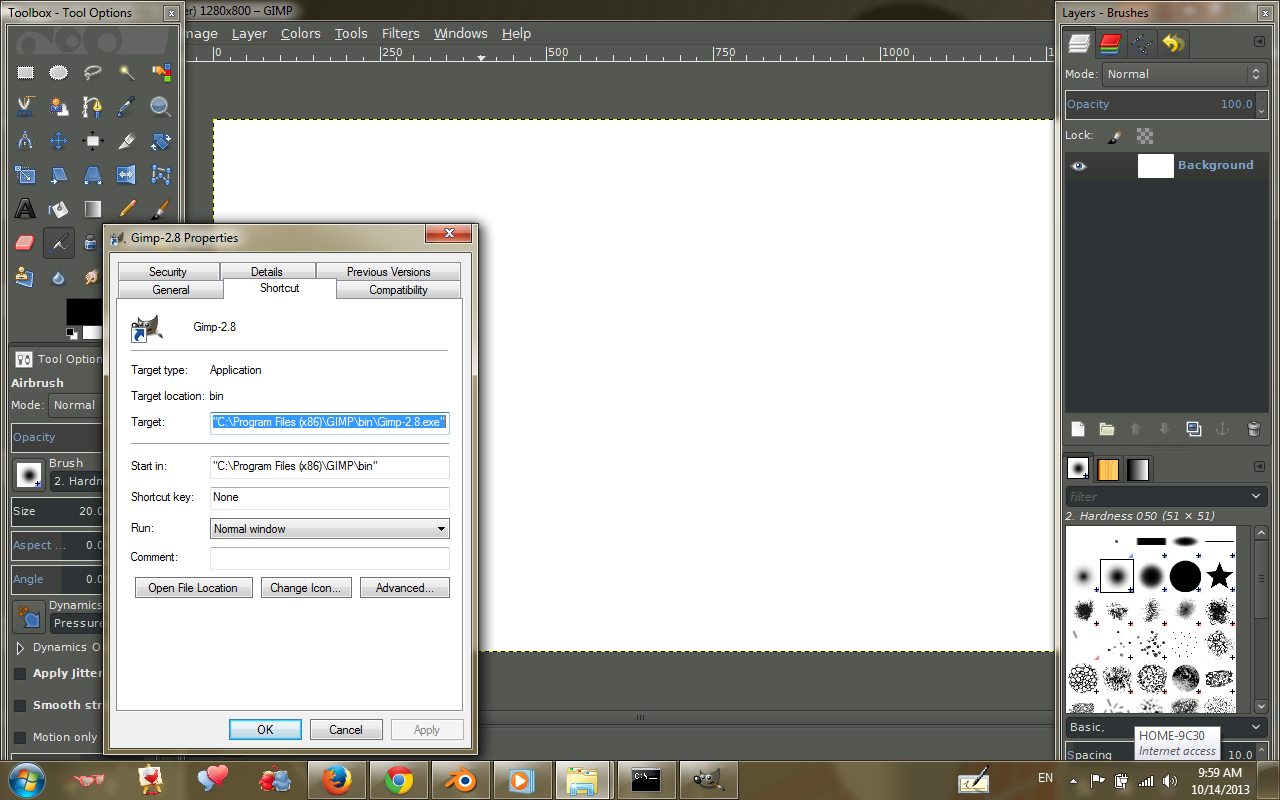The height and width of the screenshot is (800, 1280).
Task: Select the Fuzzy Select magic wand tool
Action: click(x=127, y=72)
